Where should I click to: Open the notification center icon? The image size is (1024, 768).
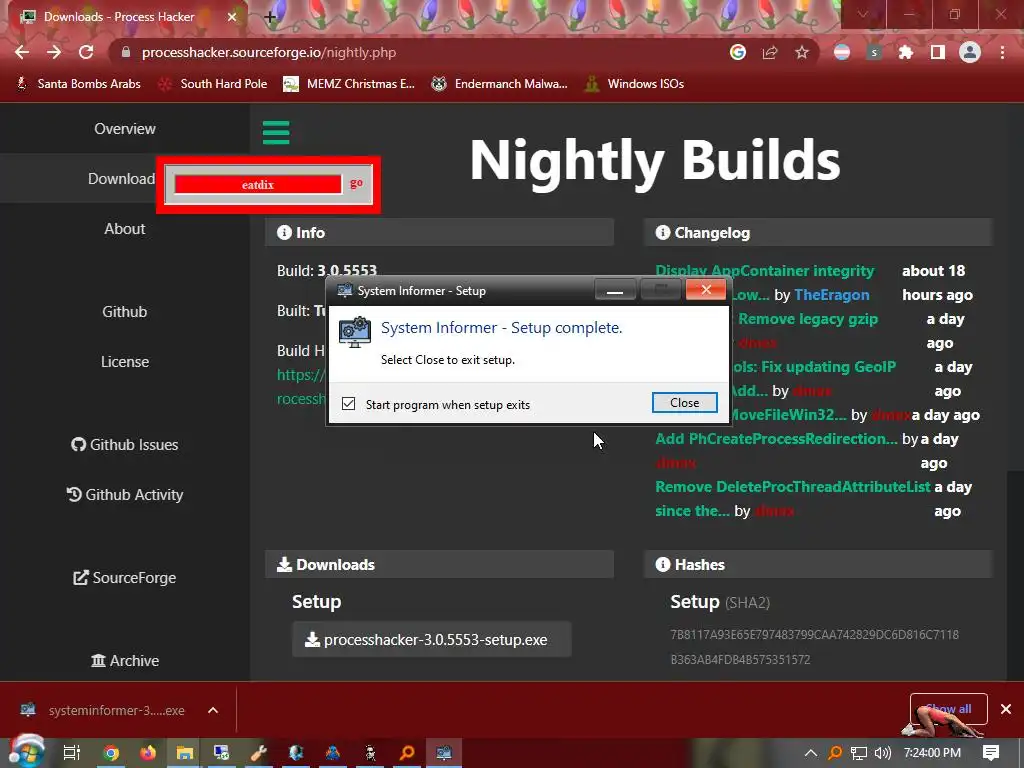[x=990, y=753]
